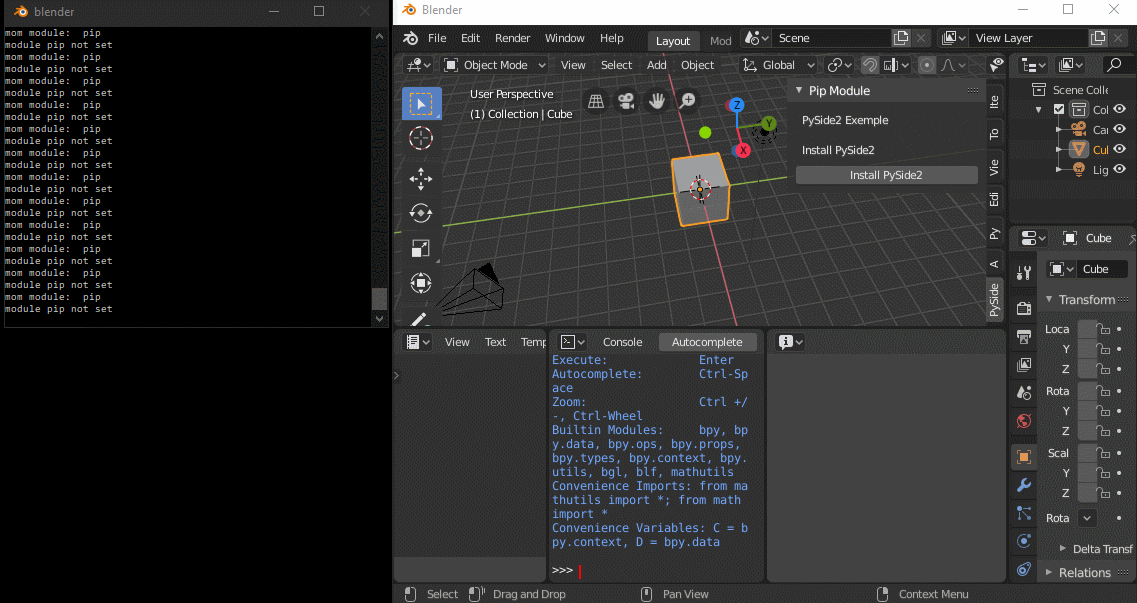Open the Object Mode dropdown
Image resolution: width=1137 pixels, height=603 pixels.
tap(495, 65)
